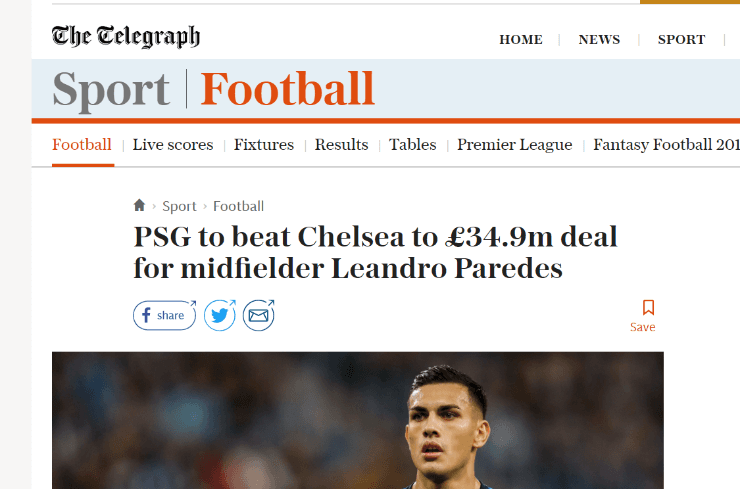View the Tables tab
This screenshot has height=489, width=740.
(x=413, y=145)
